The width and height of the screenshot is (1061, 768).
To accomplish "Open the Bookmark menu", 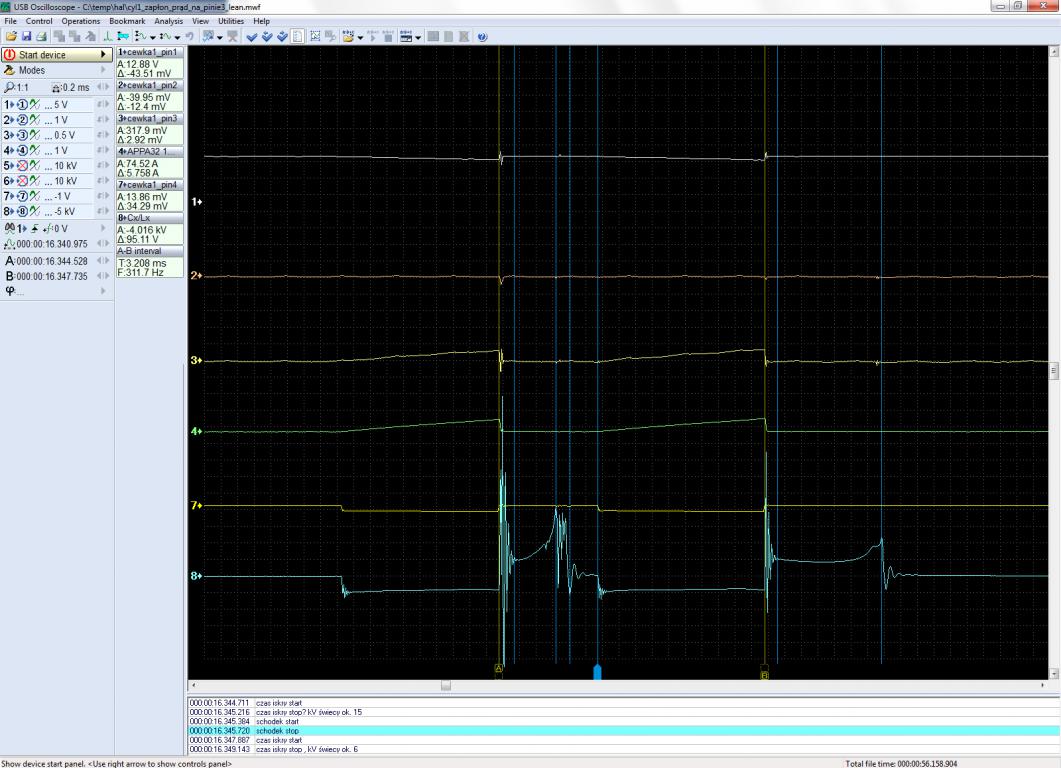I will pos(127,21).
